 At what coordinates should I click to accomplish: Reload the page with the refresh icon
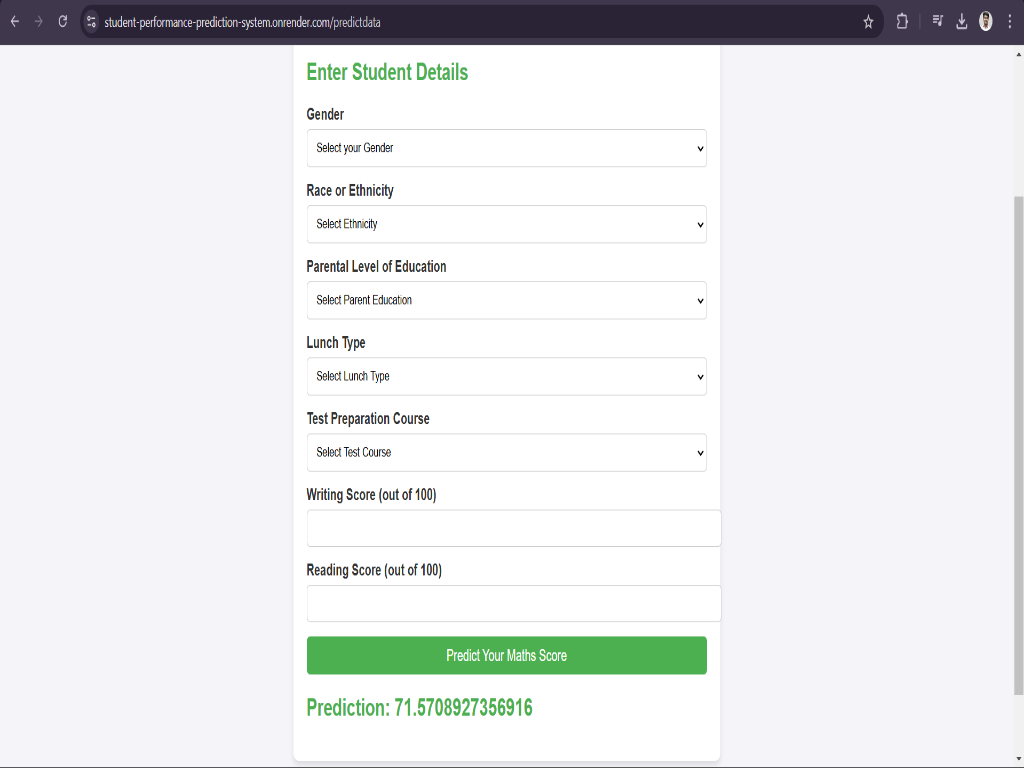[x=63, y=22]
